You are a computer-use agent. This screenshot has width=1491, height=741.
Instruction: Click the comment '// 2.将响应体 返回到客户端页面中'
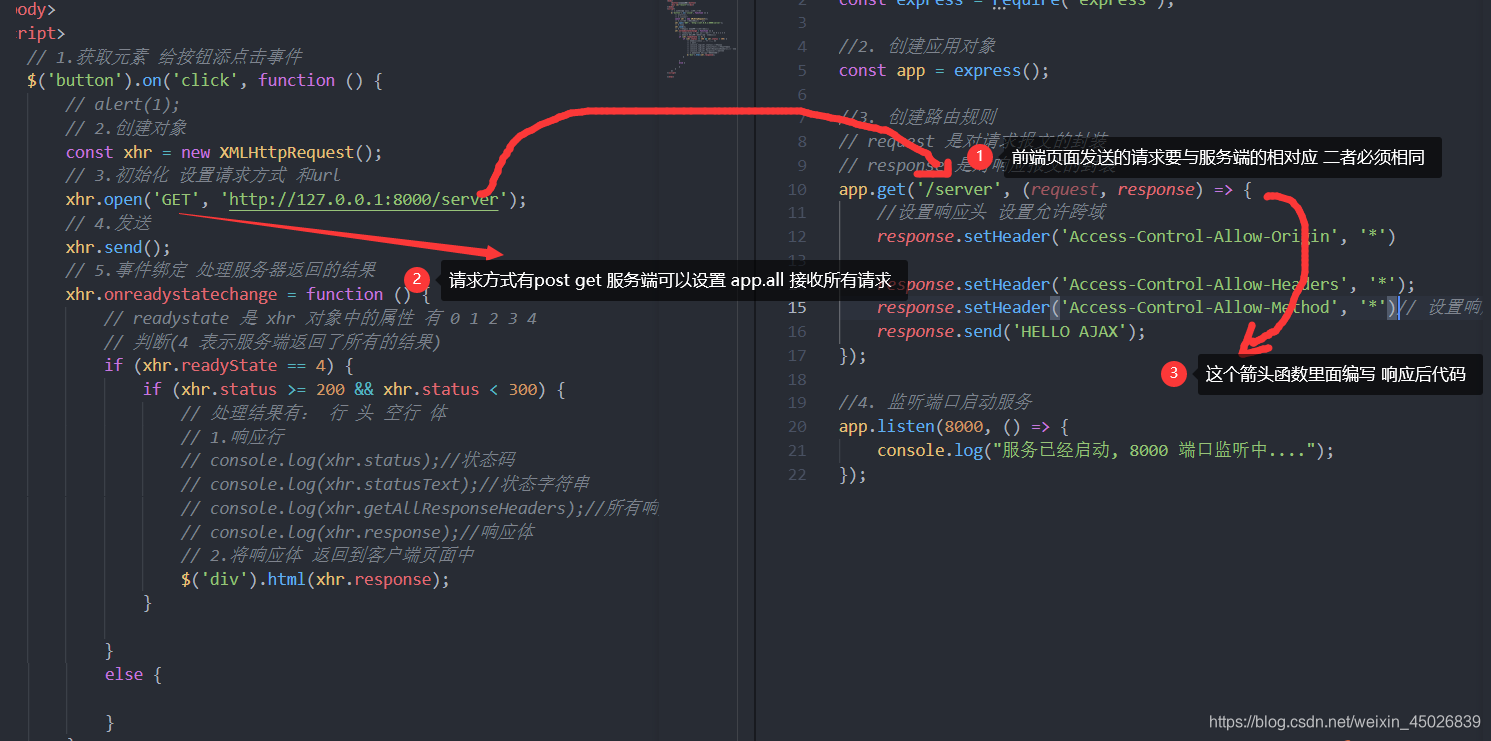(327, 556)
